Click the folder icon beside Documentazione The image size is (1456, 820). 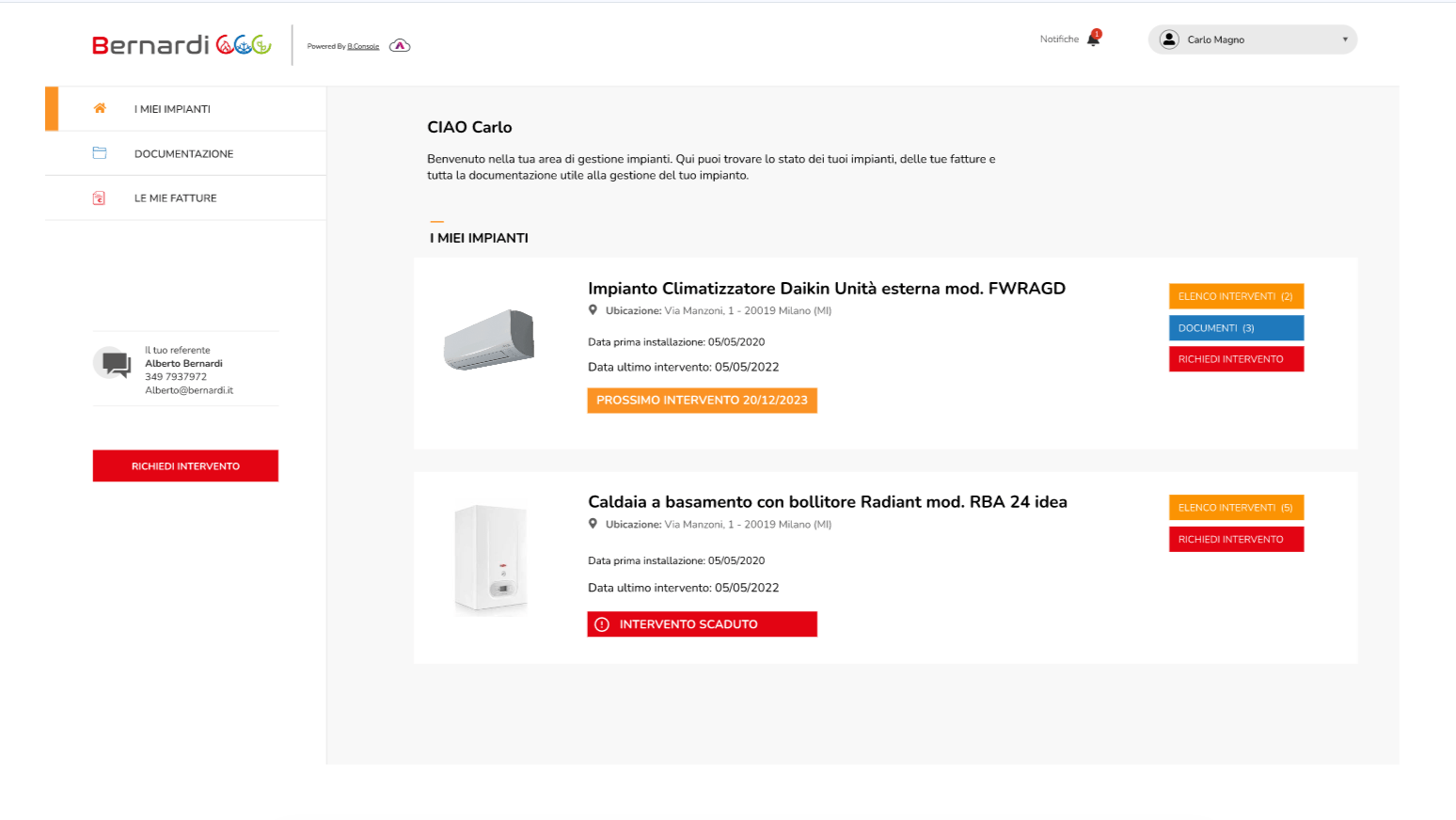pyautogui.click(x=100, y=153)
